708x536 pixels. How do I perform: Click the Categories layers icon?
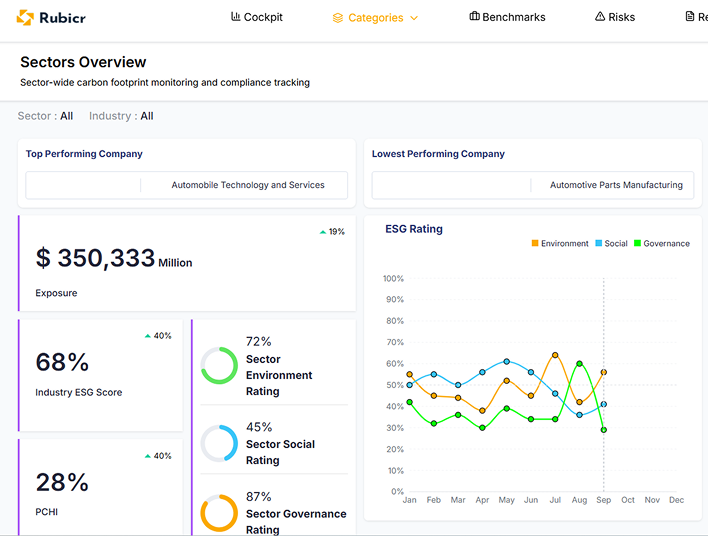point(338,18)
